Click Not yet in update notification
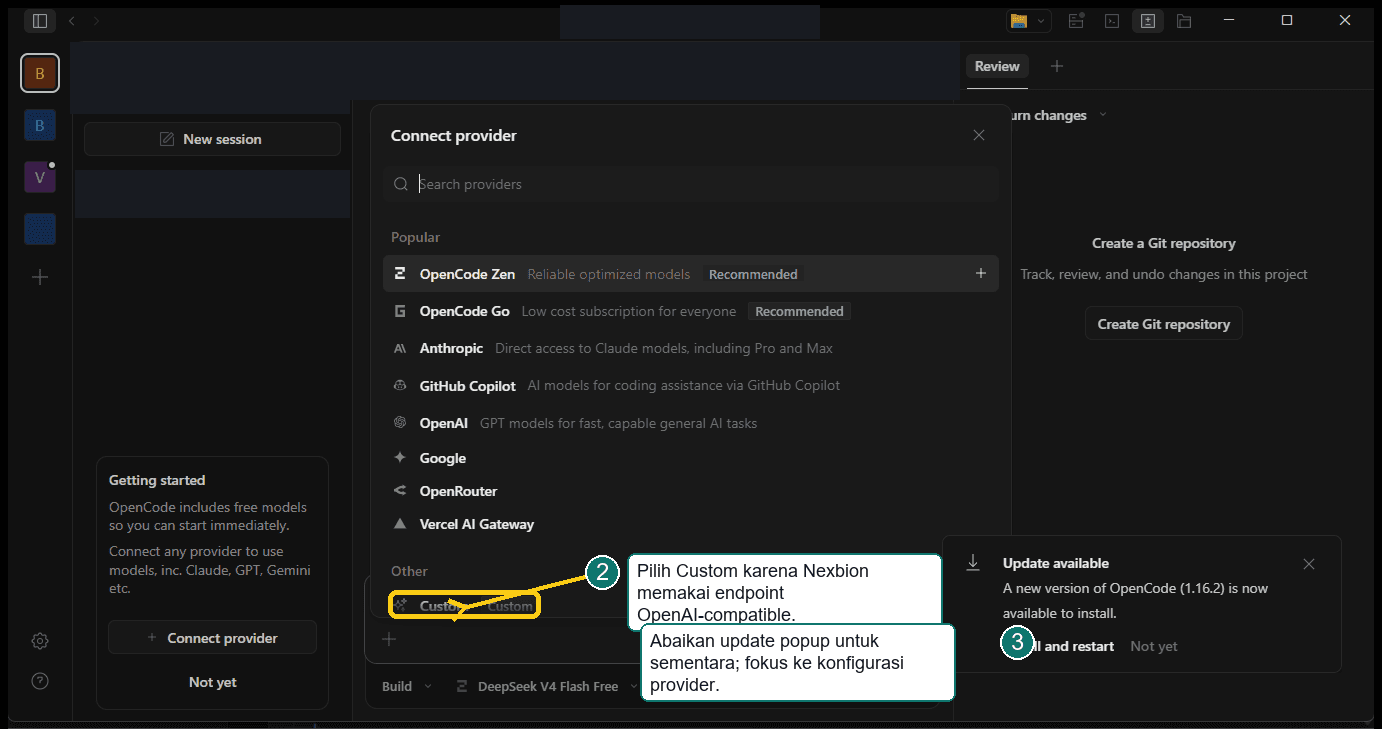The height and width of the screenshot is (729, 1382). pyautogui.click(x=1154, y=646)
